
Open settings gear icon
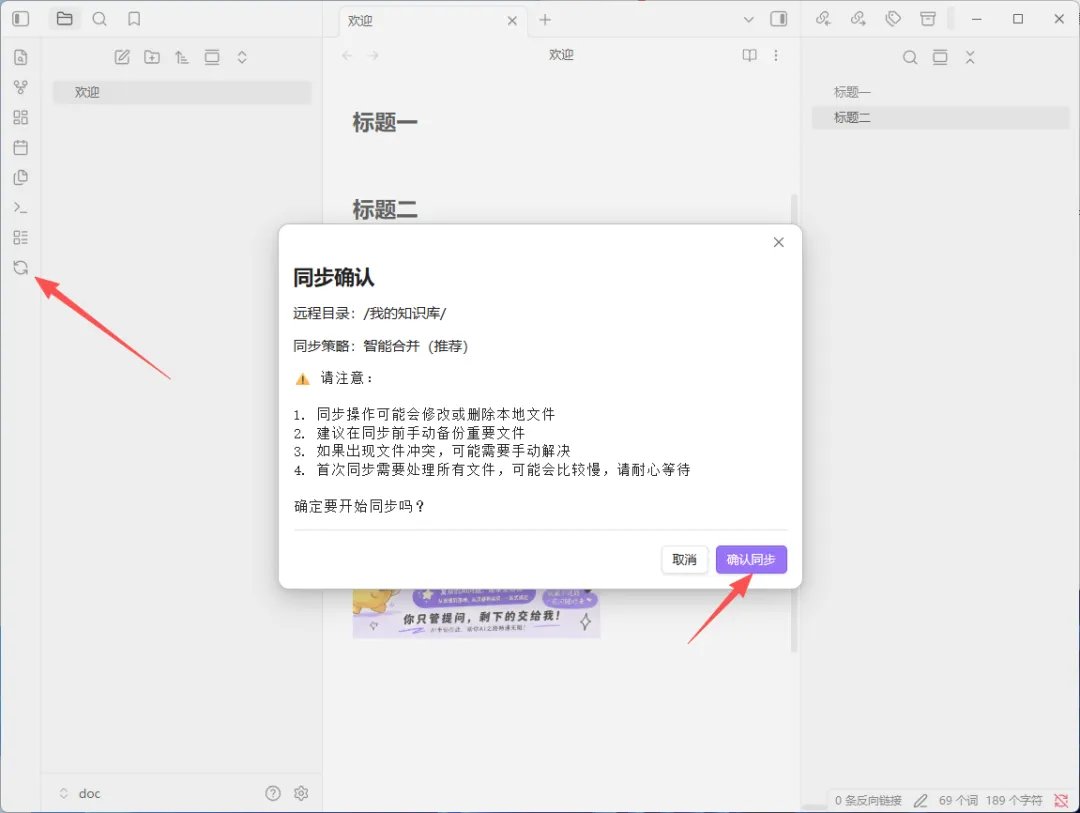pos(301,793)
